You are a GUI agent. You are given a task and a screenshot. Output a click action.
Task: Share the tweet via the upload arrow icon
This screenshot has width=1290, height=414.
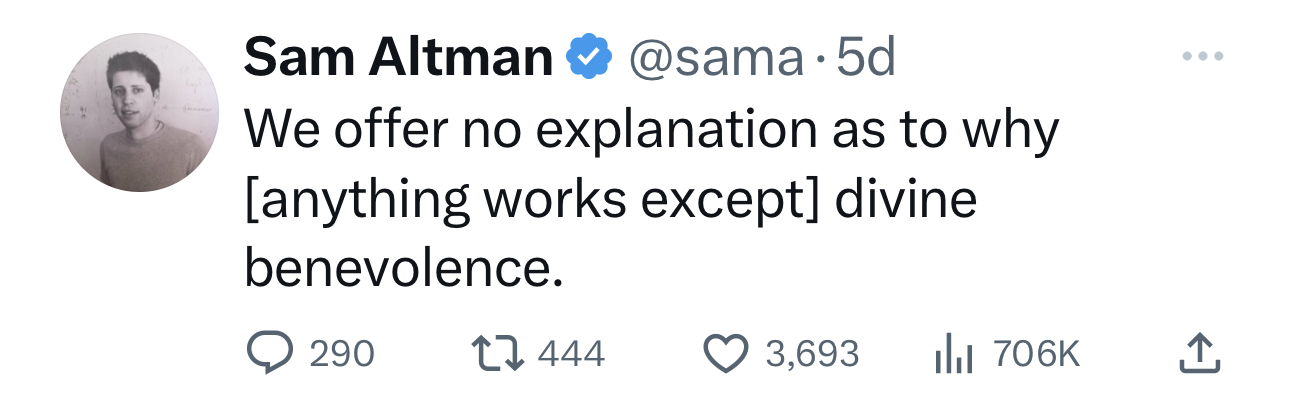(1199, 353)
